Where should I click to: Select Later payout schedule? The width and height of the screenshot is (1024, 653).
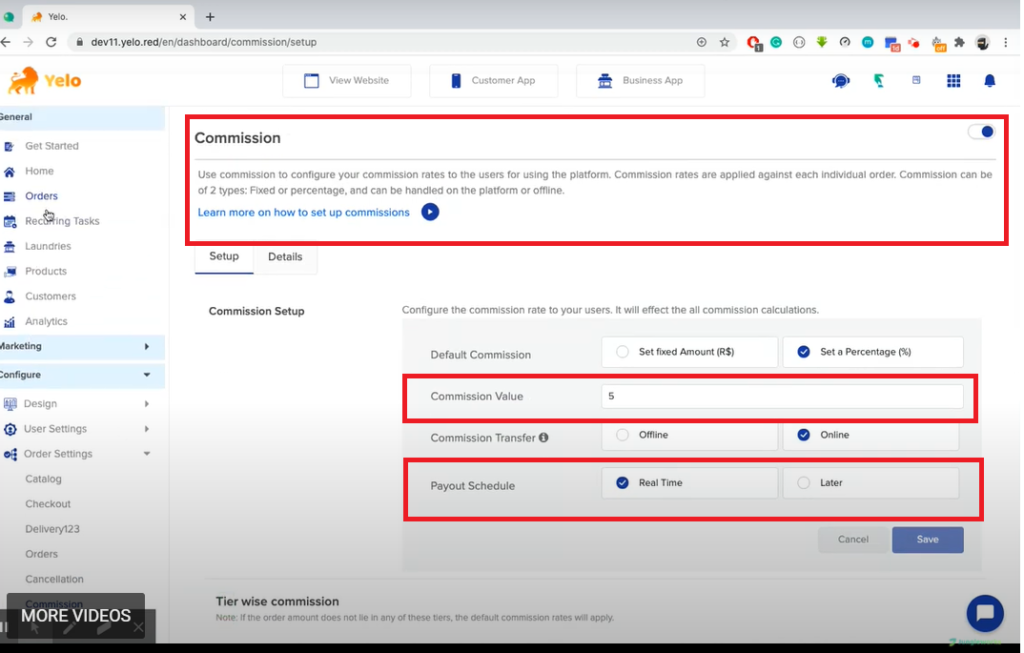click(871, 483)
